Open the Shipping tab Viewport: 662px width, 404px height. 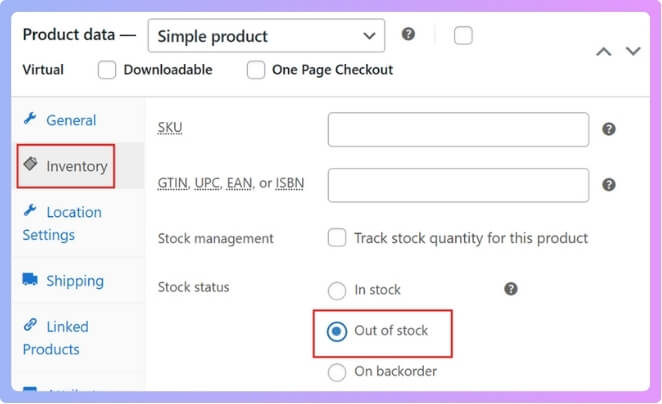click(x=74, y=281)
